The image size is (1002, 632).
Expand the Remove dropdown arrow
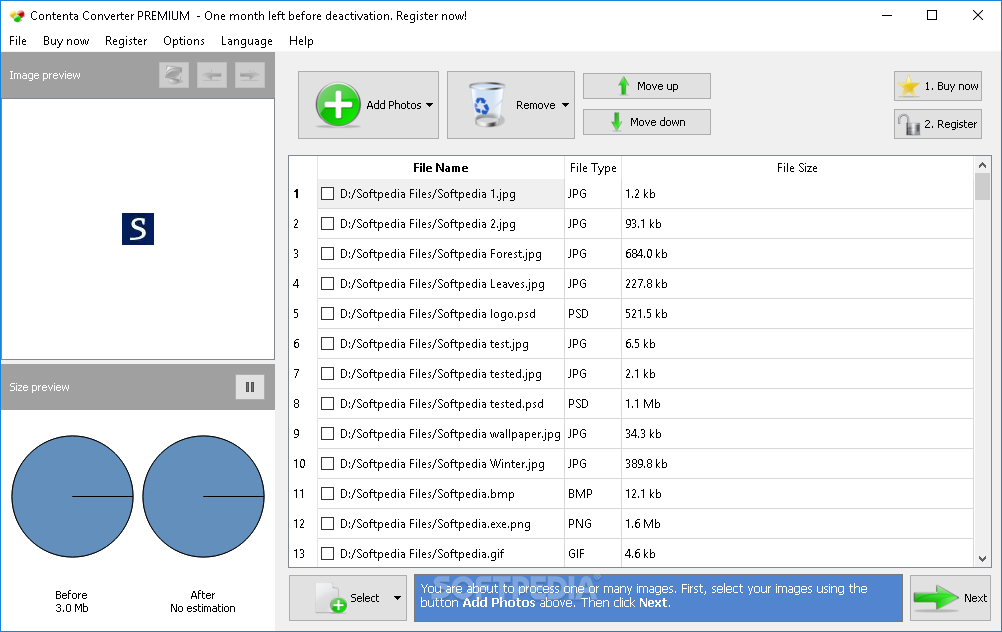tap(566, 105)
